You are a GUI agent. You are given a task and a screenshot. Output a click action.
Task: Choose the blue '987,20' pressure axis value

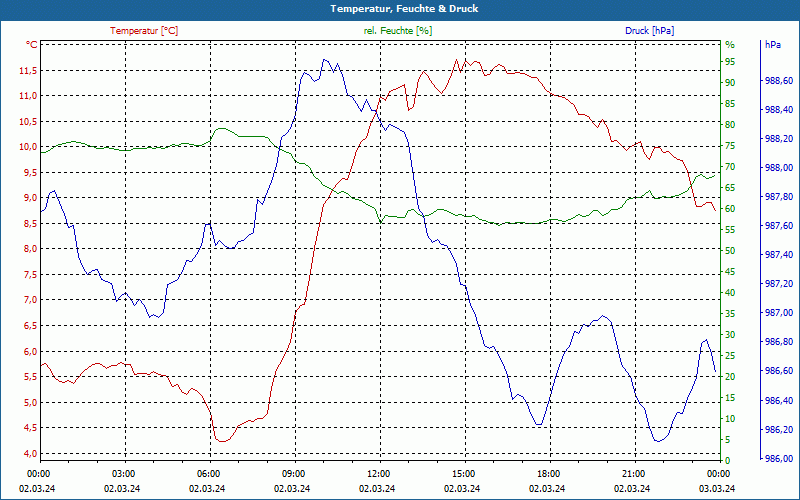click(779, 284)
